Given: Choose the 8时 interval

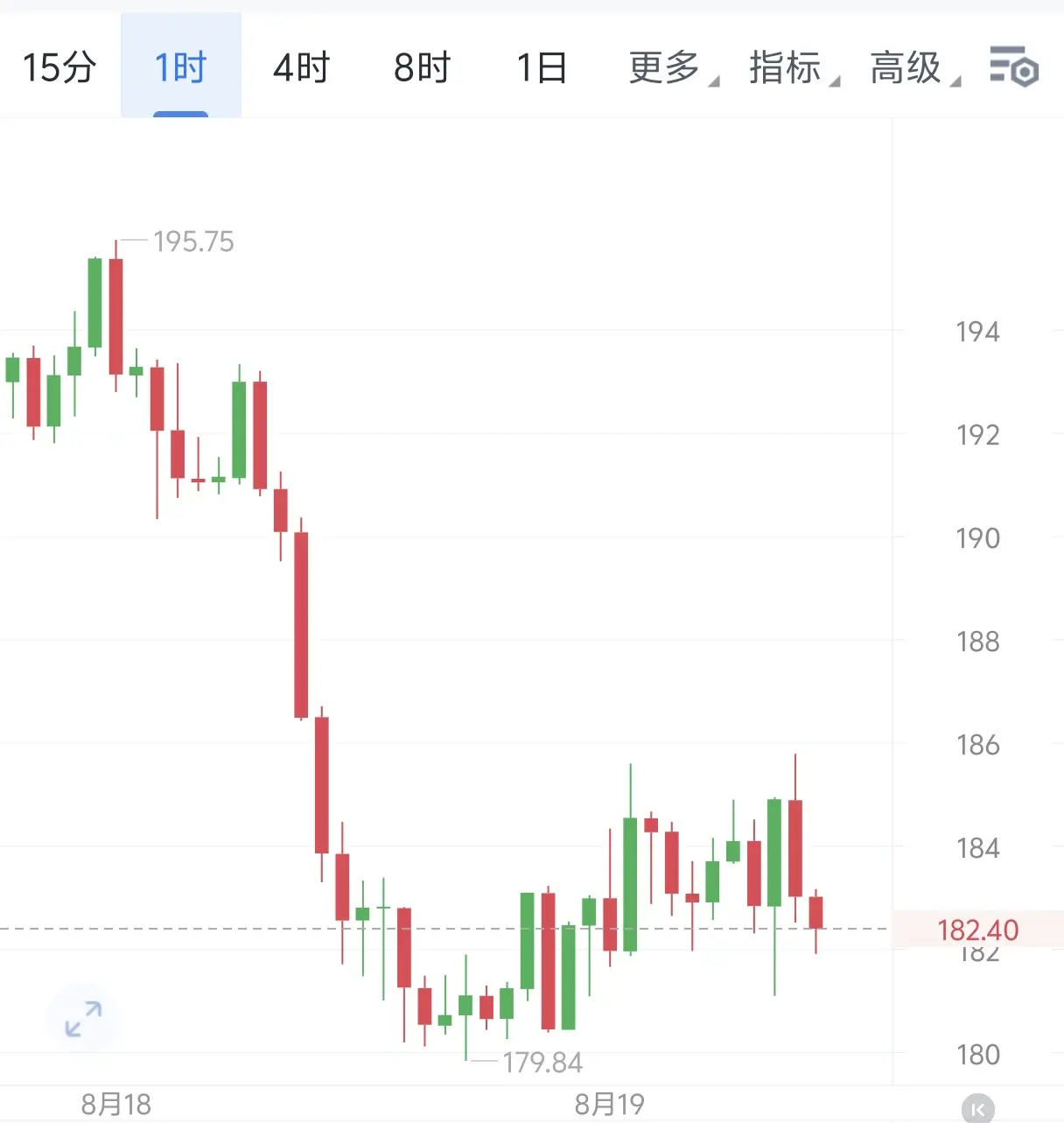Looking at the screenshot, I should tap(422, 67).
